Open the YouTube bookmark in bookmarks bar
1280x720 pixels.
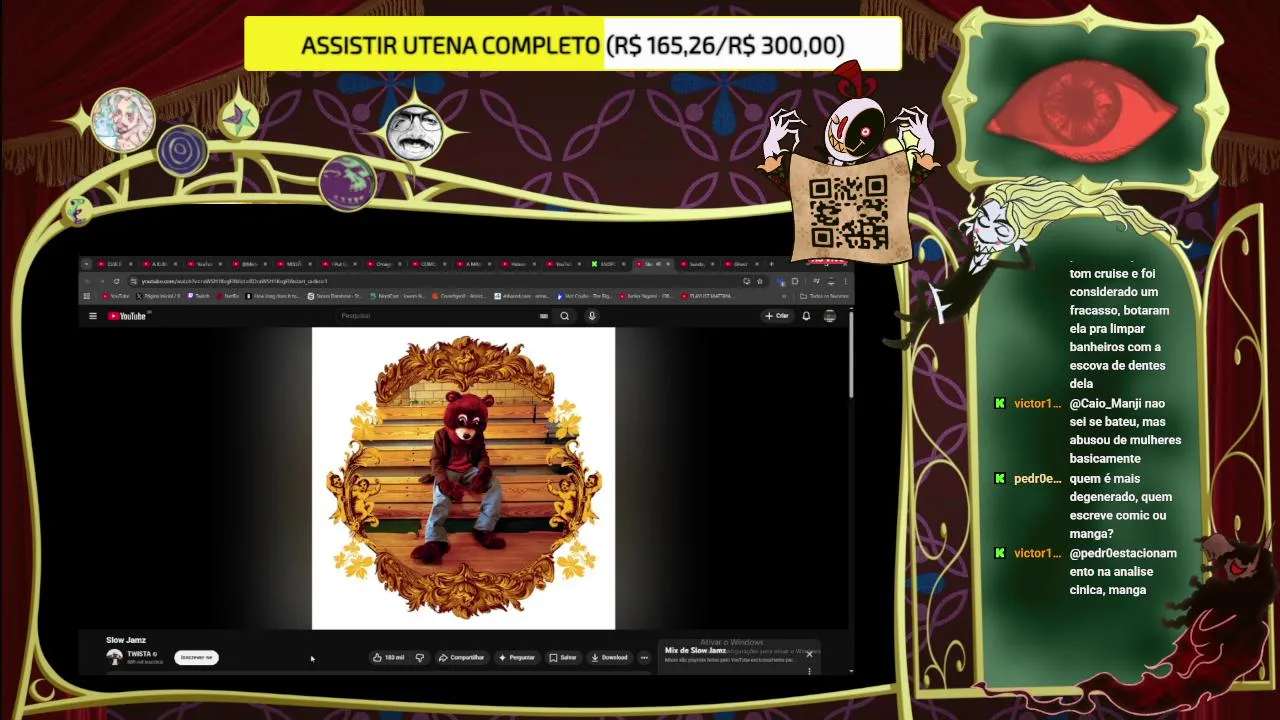(116, 296)
